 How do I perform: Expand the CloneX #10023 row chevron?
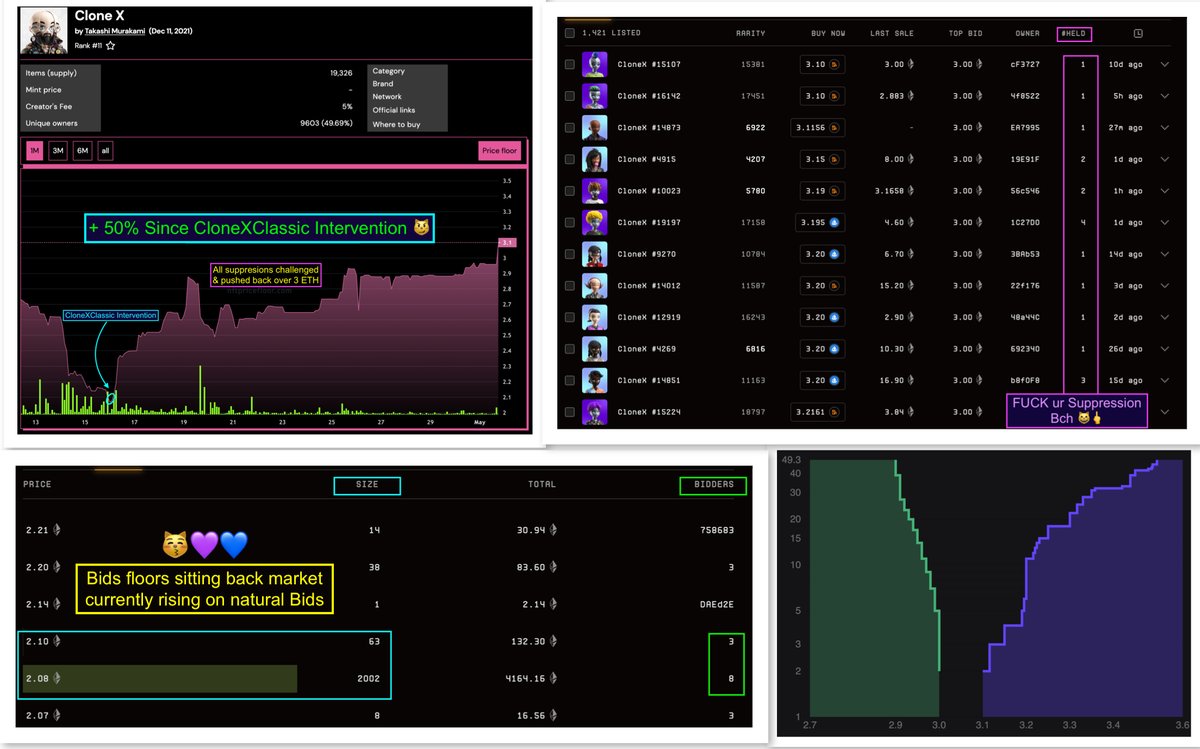pyautogui.click(x=1164, y=191)
